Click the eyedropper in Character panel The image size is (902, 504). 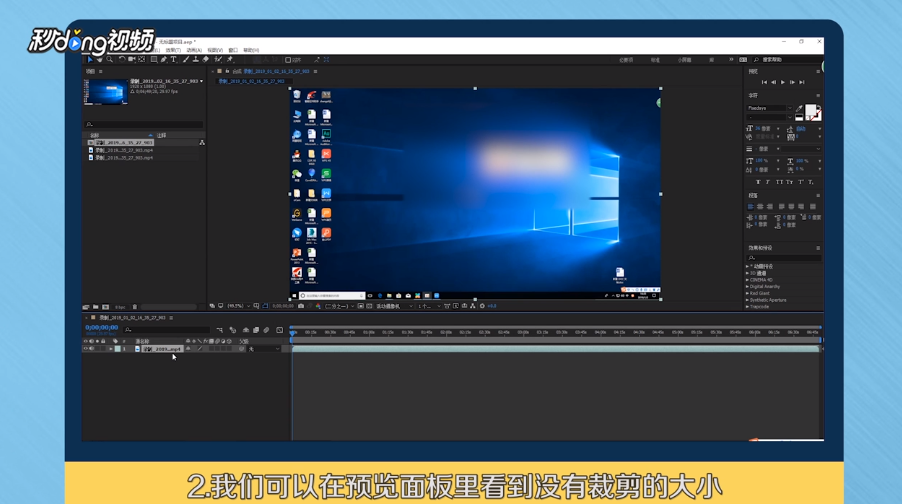799,109
